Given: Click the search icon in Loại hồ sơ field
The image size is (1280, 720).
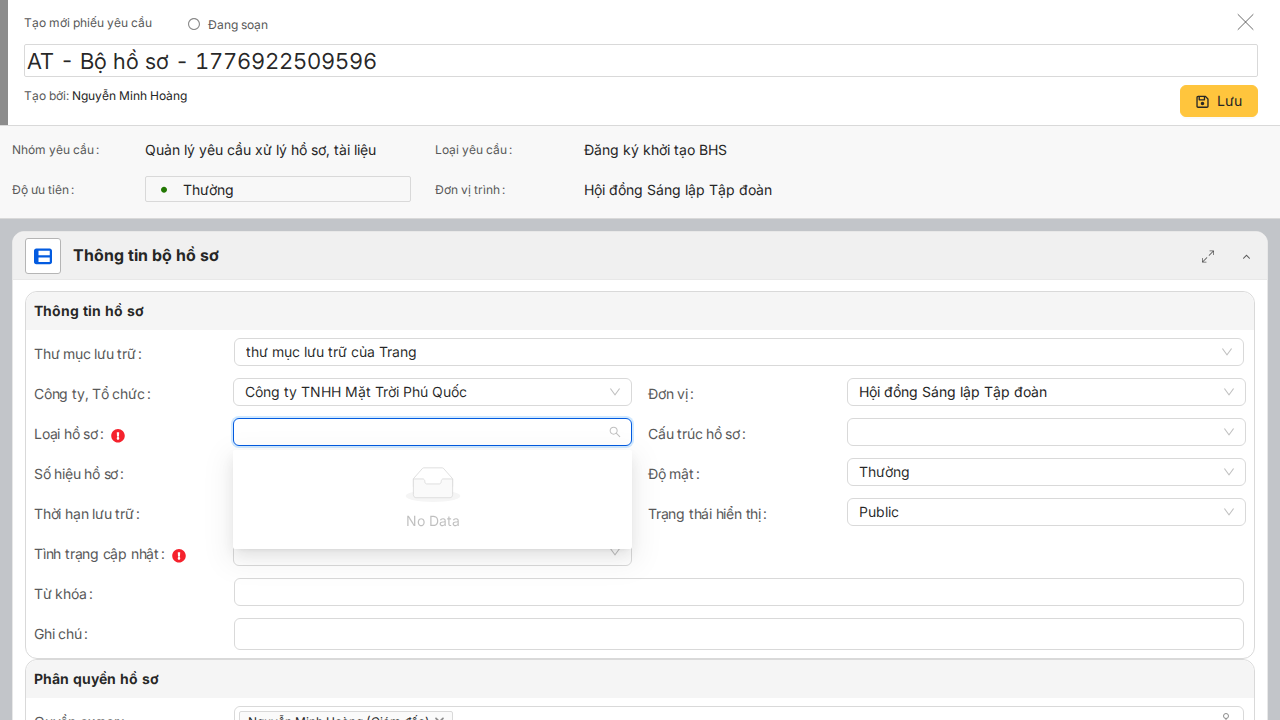Looking at the screenshot, I should click(x=615, y=432).
